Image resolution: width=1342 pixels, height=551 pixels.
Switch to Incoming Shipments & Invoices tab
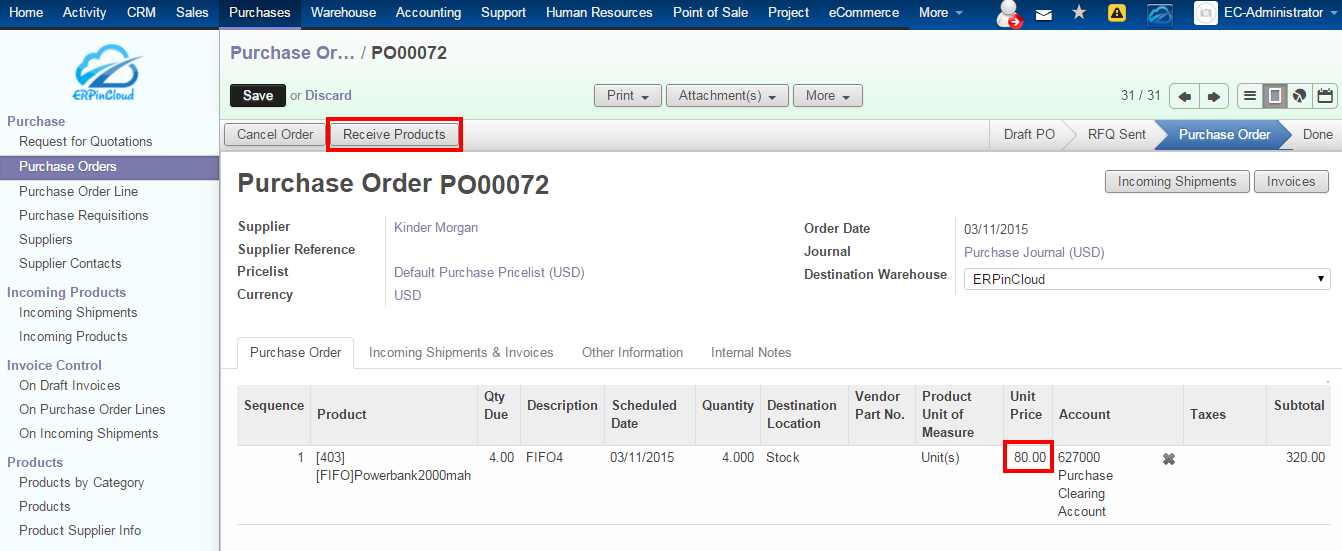pyautogui.click(x=461, y=352)
